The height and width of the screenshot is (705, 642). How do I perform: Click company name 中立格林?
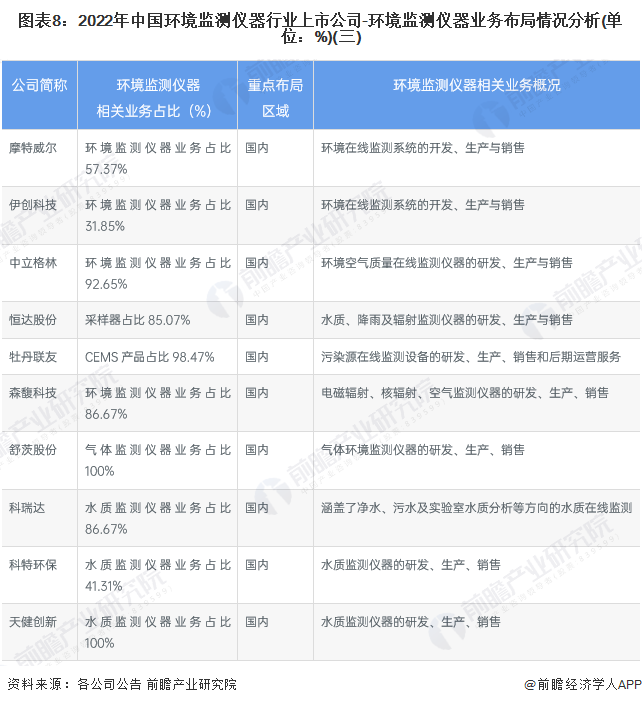click(x=33, y=263)
